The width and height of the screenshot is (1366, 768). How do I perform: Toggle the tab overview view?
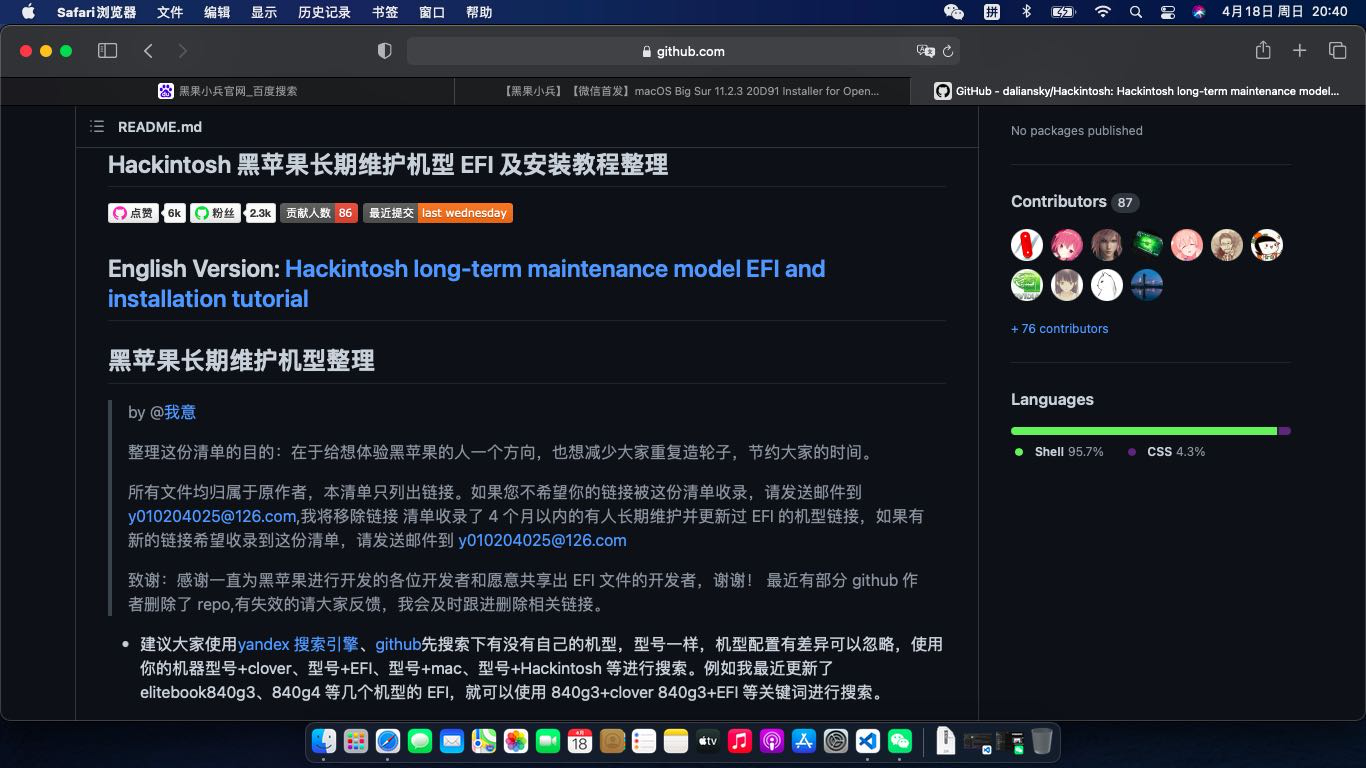(1337, 50)
